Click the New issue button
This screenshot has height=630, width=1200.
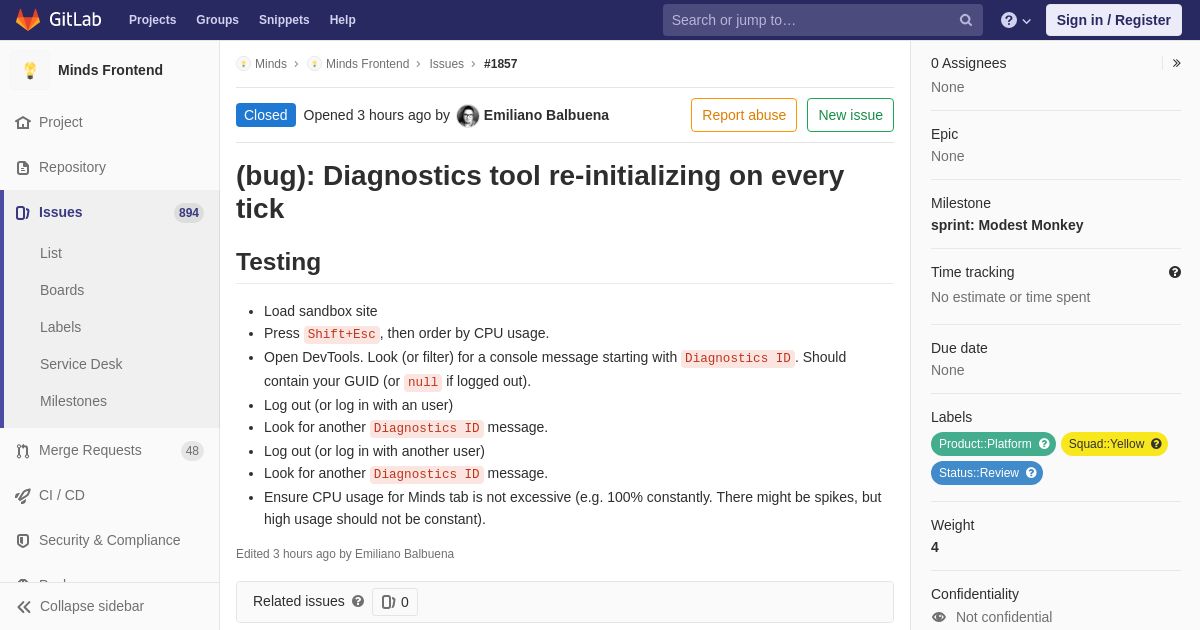[850, 115]
